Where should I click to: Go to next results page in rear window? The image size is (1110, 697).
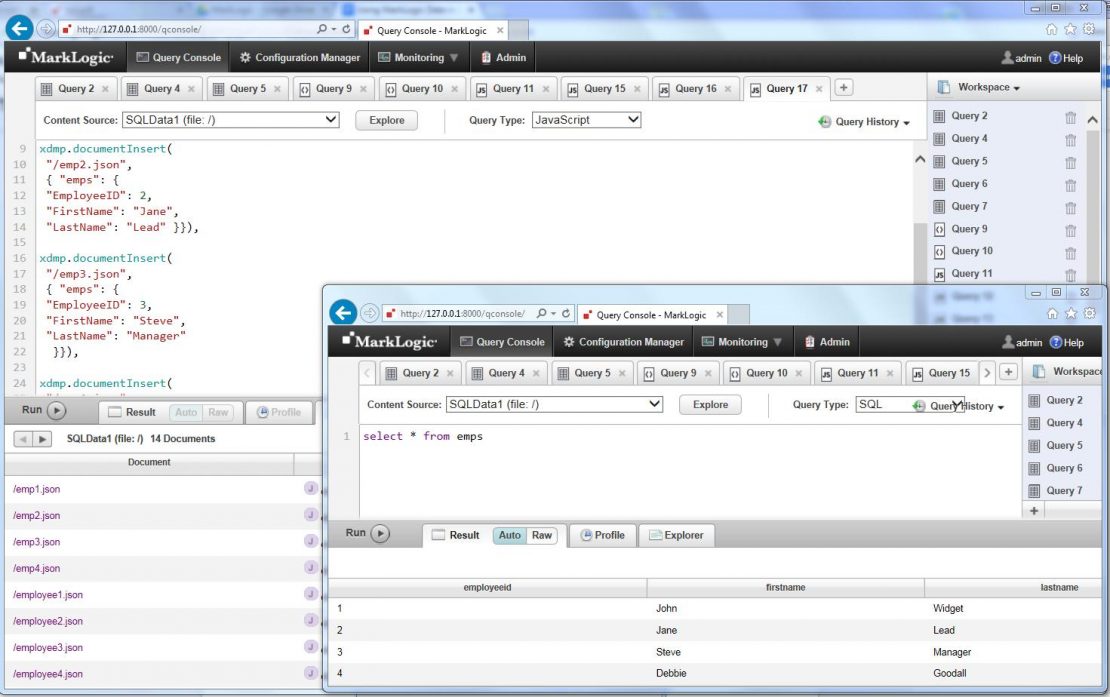point(42,439)
